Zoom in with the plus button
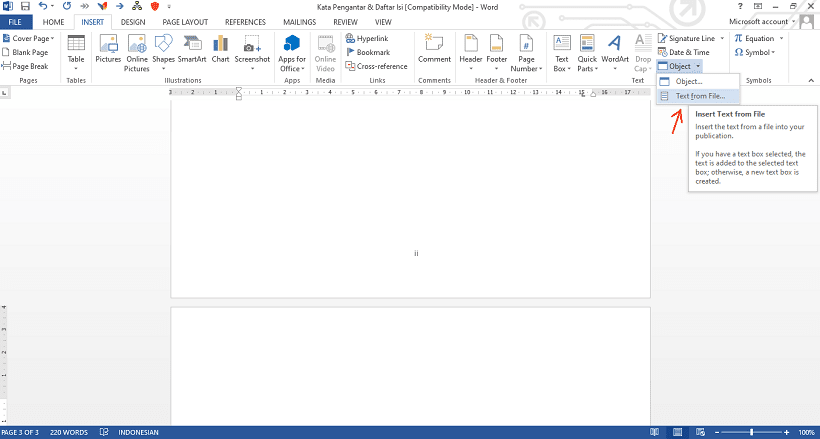820x439 pixels. click(787, 432)
